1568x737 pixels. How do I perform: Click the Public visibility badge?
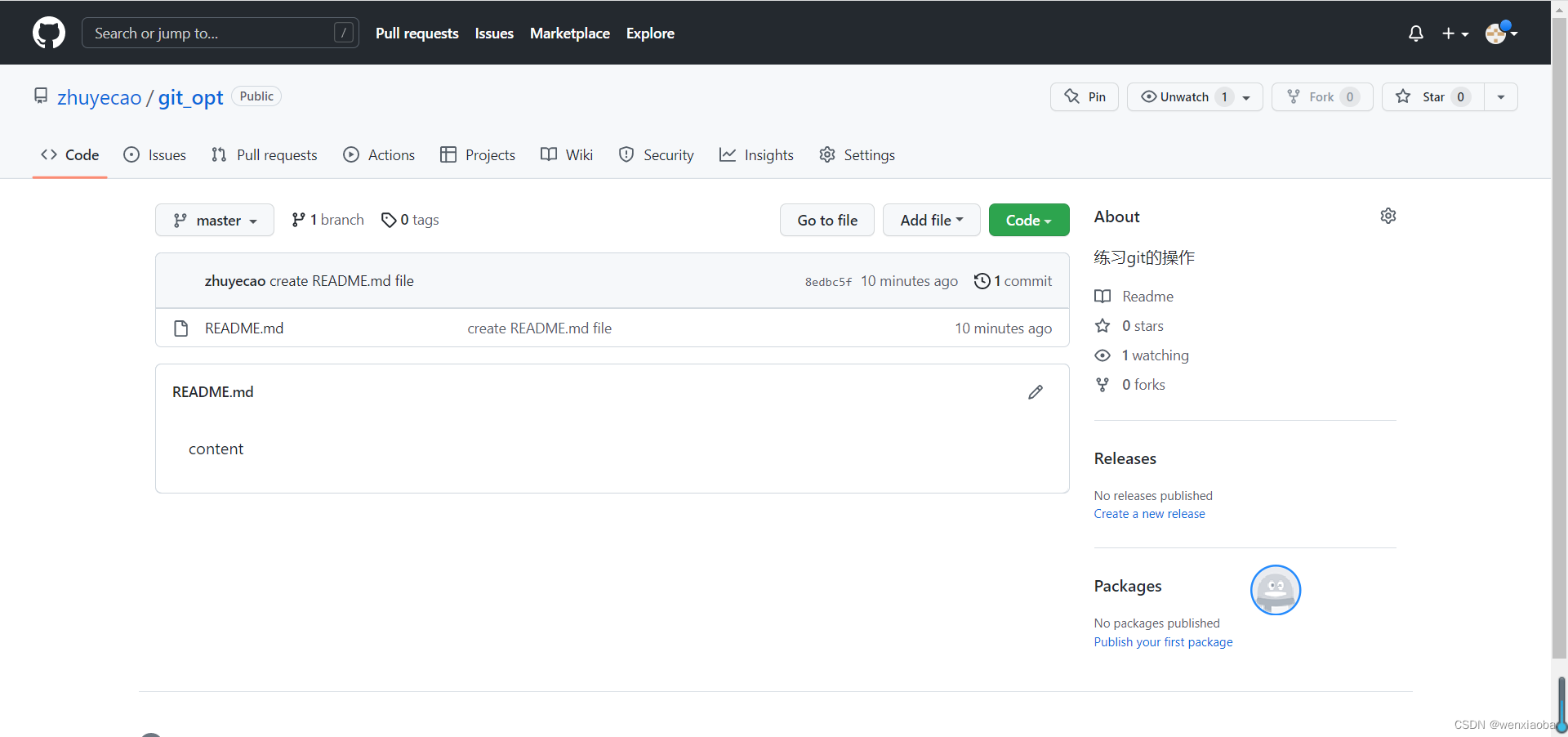(x=256, y=96)
